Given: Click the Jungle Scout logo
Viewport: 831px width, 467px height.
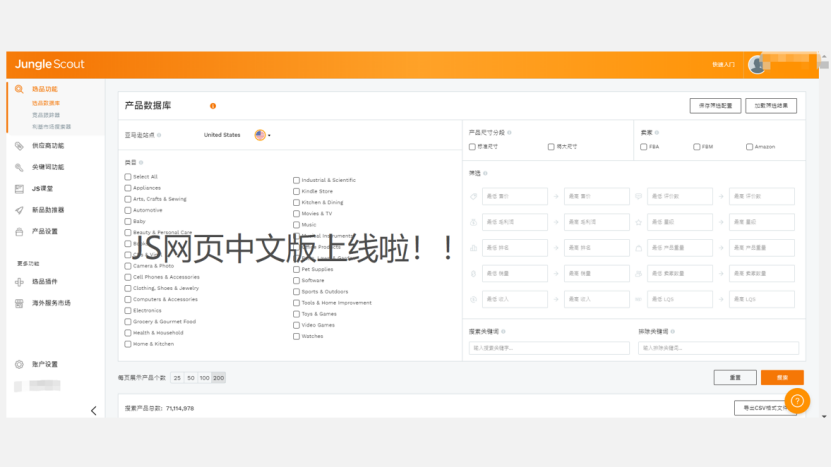Looking at the screenshot, I should (49, 64).
